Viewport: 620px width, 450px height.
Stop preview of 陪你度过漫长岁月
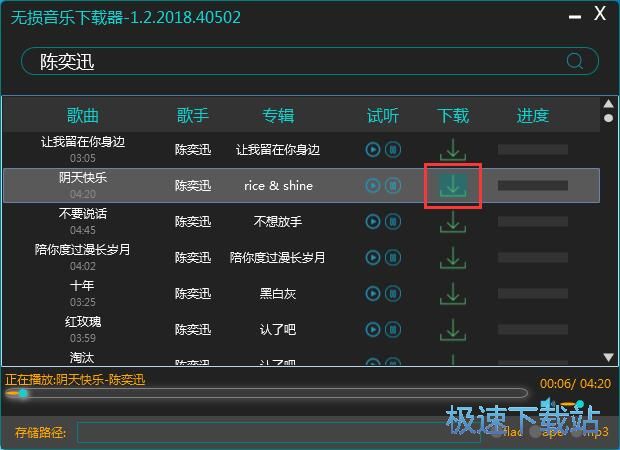[394, 258]
